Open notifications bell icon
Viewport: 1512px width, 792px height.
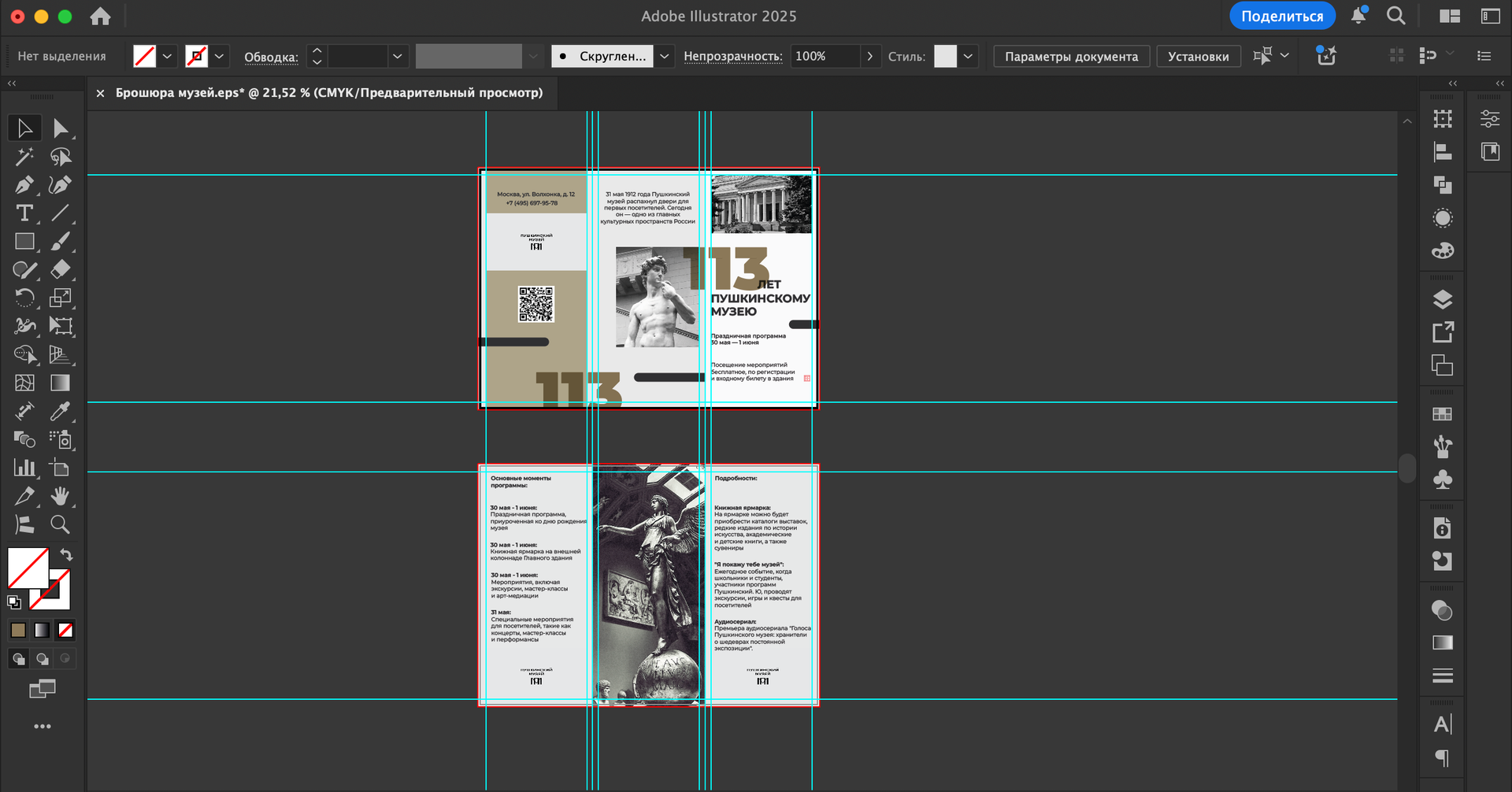pyautogui.click(x=1359, y=16)
